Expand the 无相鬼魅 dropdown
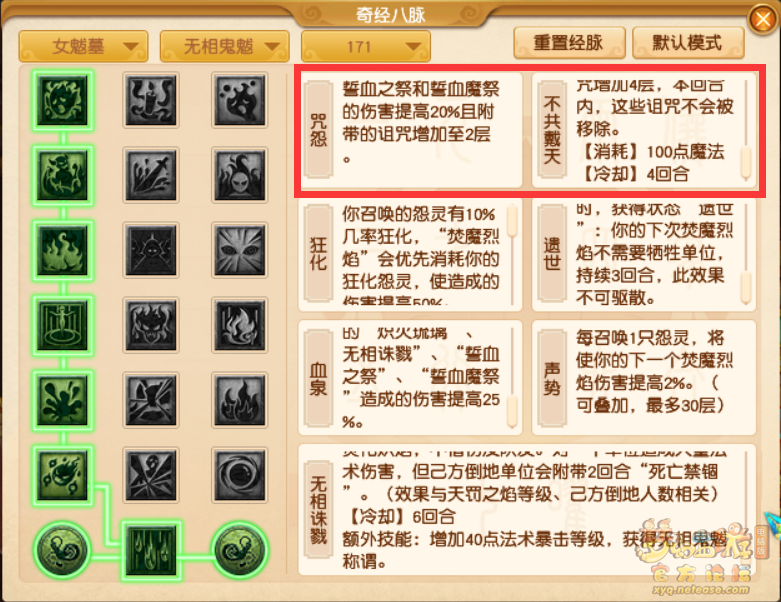The width and height of the screenshot is (781, 602). [x=225, y=46]
